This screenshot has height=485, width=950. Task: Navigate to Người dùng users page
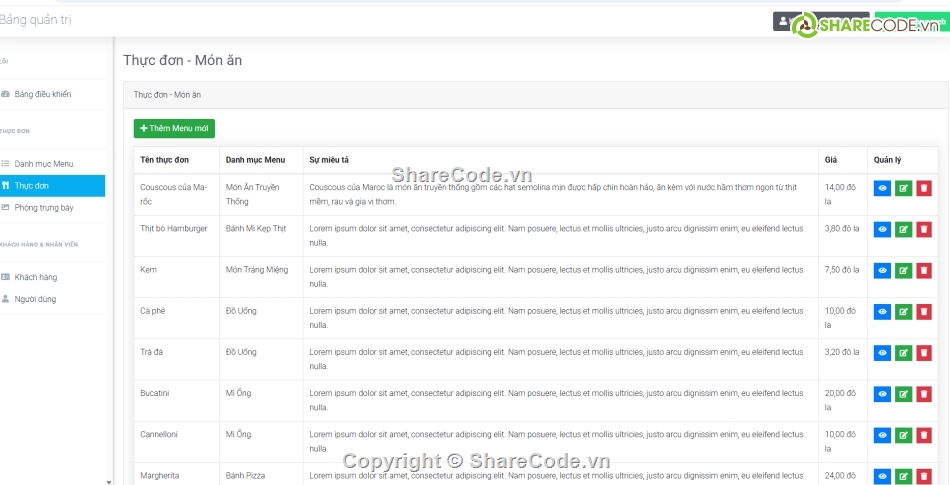click(x=35, y=299)
